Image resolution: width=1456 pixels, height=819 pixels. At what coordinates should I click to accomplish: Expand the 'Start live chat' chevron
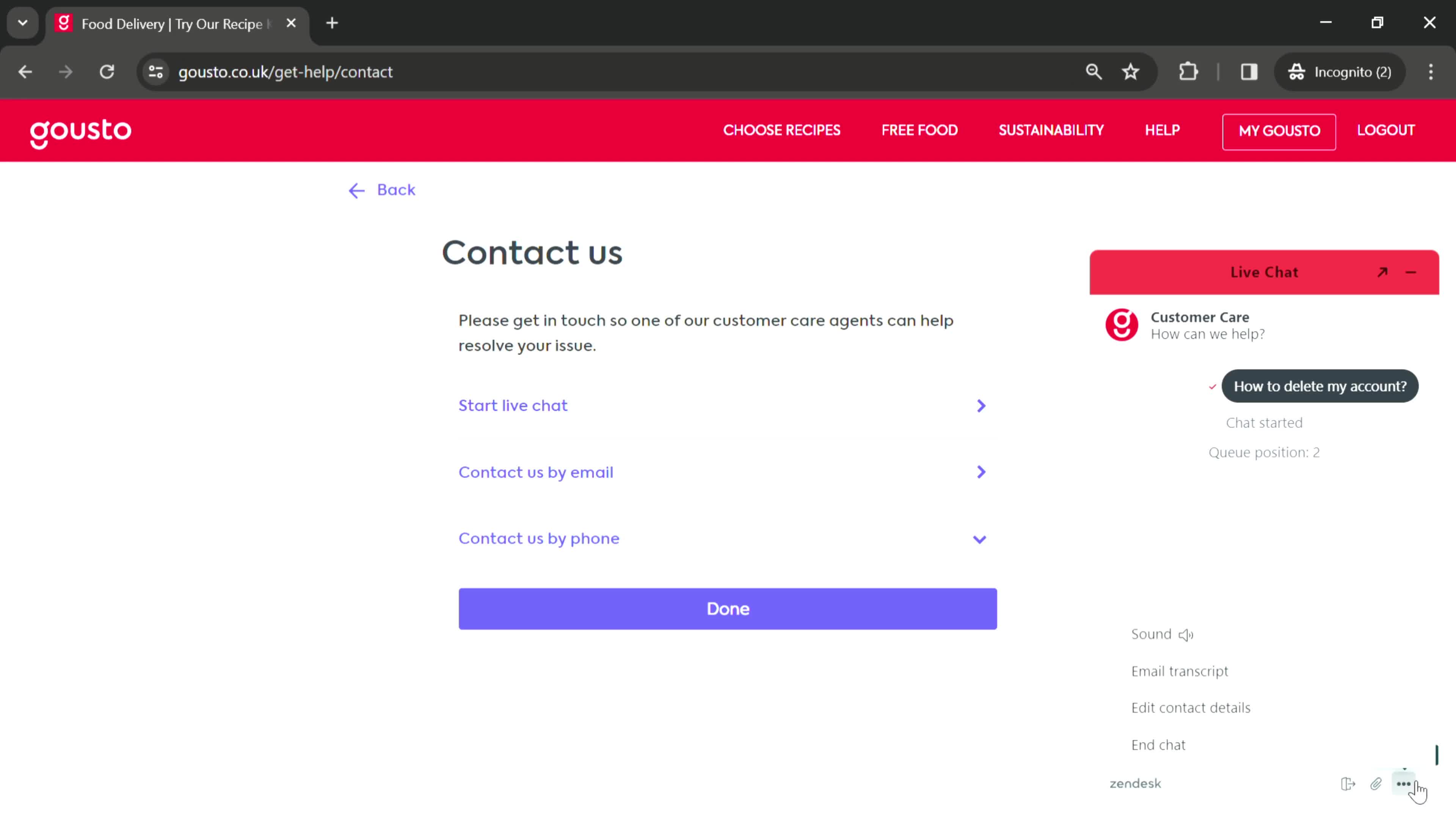pos(981,405)
